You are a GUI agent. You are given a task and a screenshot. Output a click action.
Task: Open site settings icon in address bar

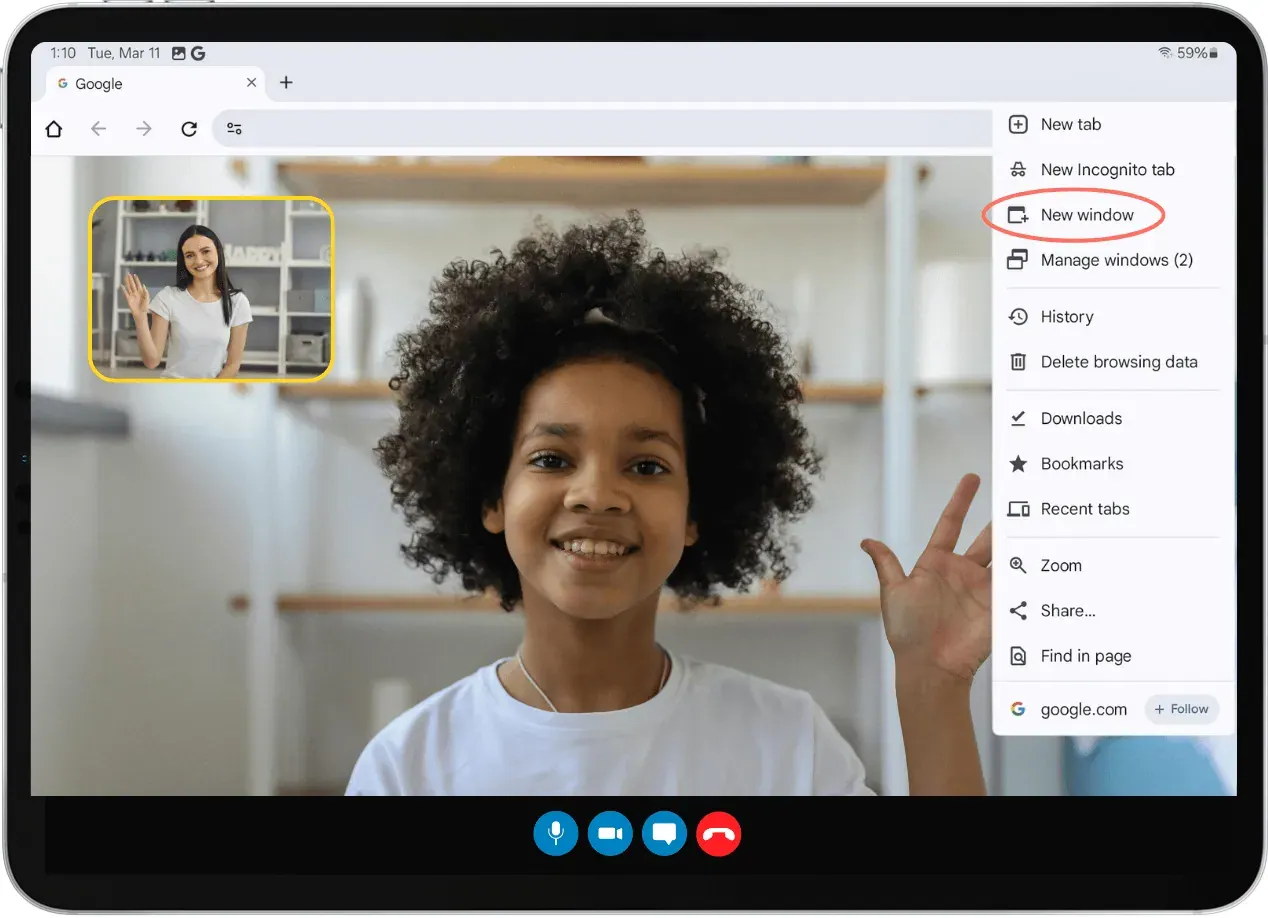pyautogui.click(x=234, y=129)
